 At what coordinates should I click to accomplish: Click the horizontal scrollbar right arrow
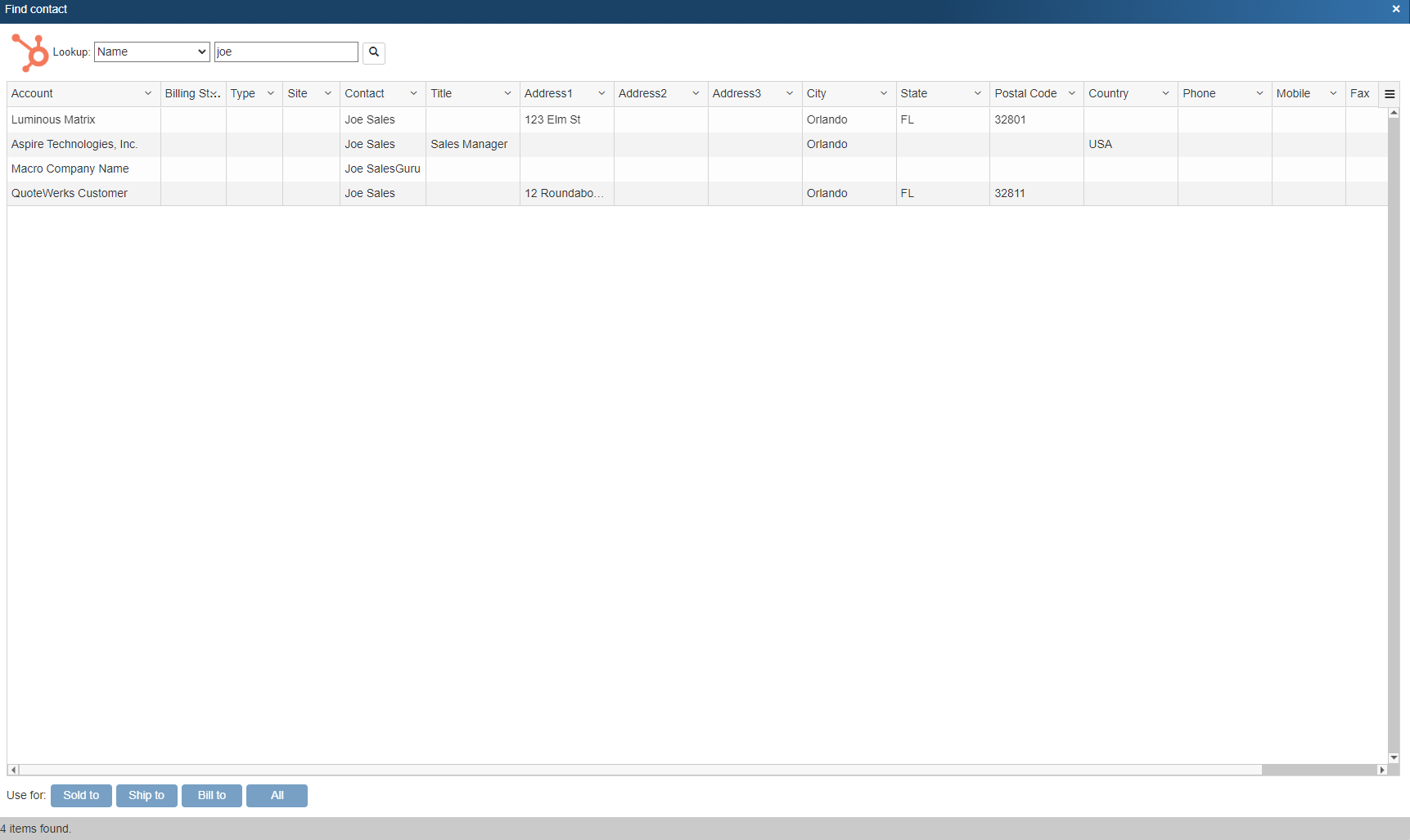click(x=1382, y=770)
